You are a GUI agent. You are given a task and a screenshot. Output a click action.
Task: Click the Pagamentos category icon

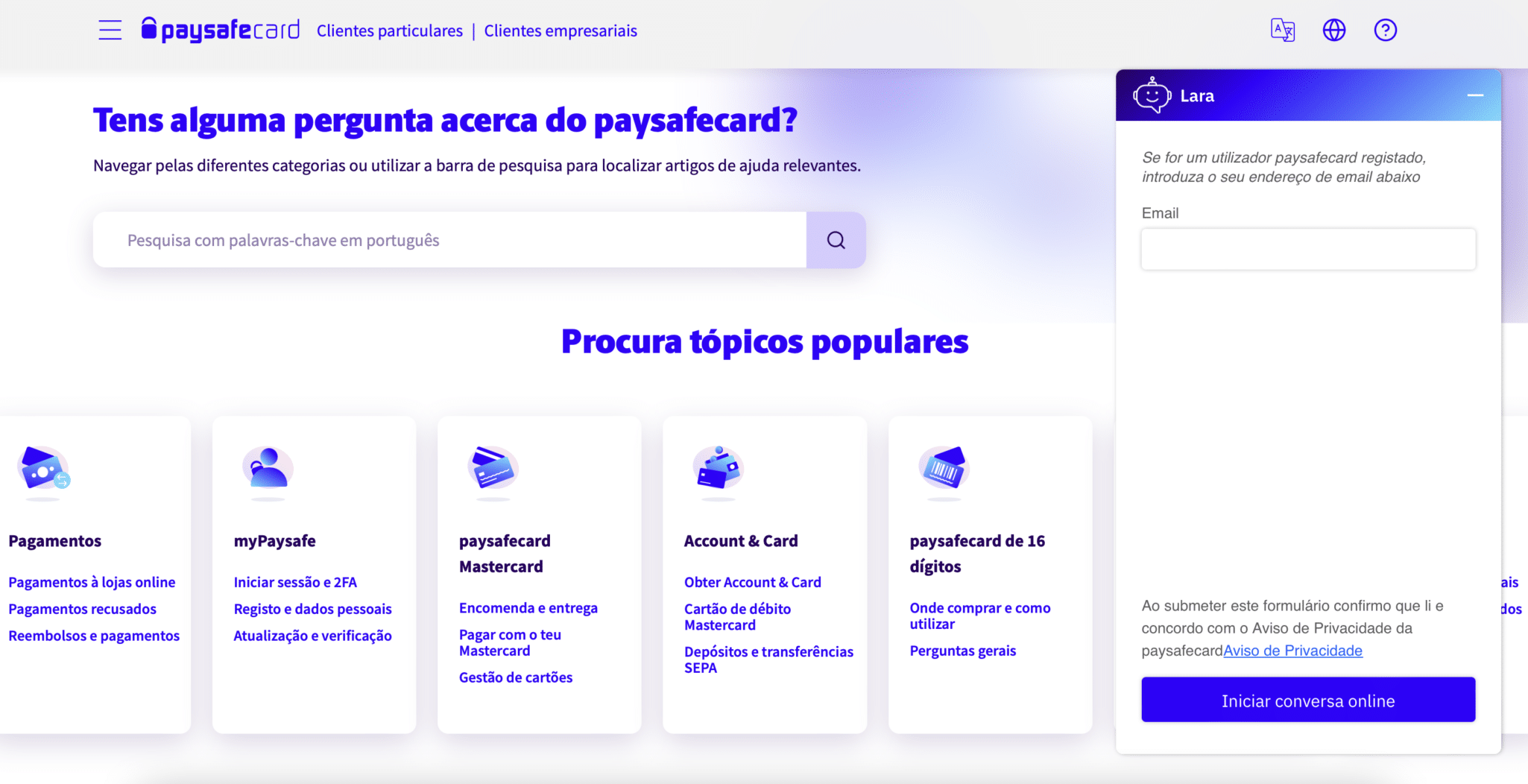coord(43,470)
